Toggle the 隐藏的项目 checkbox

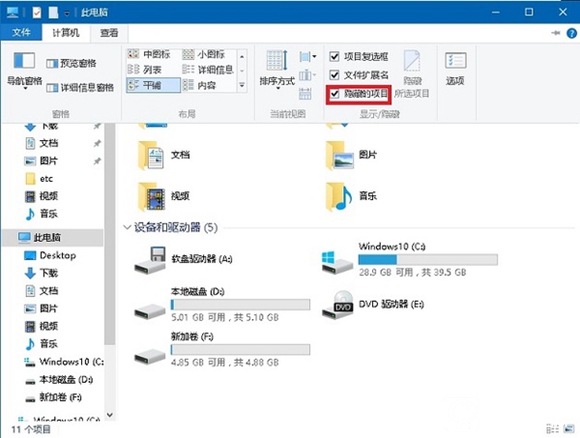coord(334,94)
